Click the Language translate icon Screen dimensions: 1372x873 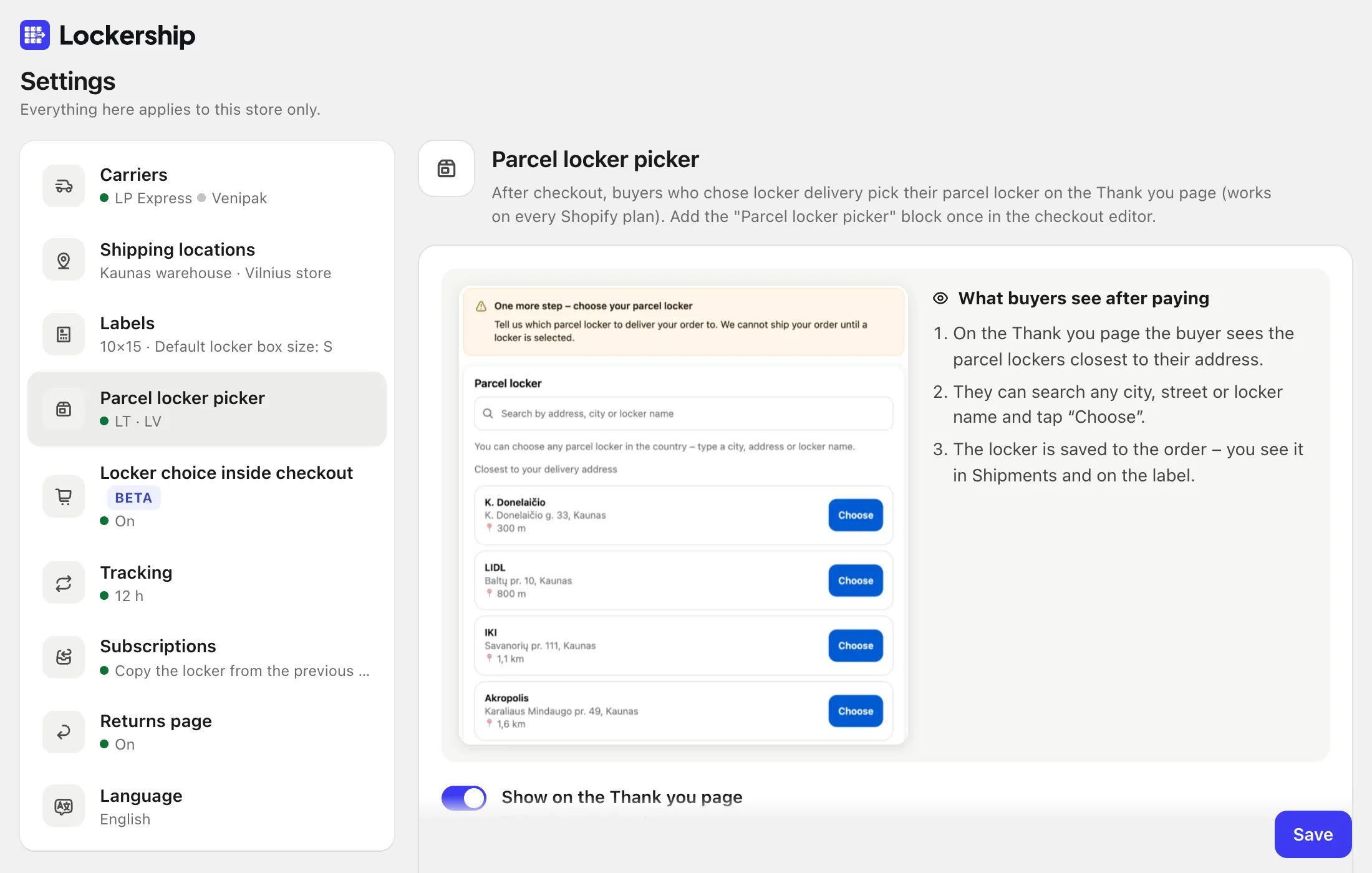click(64, 806)
